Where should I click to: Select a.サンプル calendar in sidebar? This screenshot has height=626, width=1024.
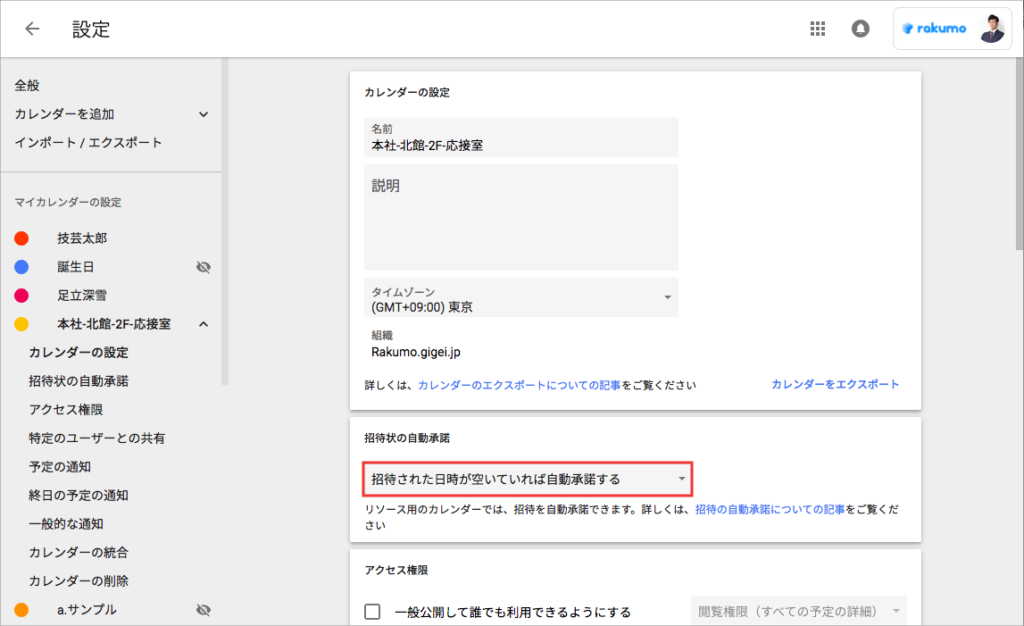87,610
